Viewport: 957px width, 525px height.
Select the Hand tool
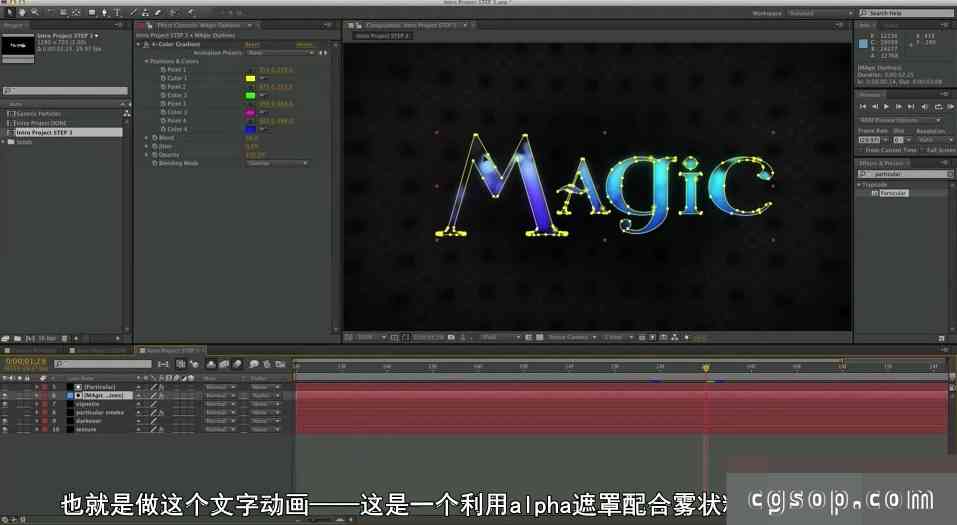coord(21,12)
